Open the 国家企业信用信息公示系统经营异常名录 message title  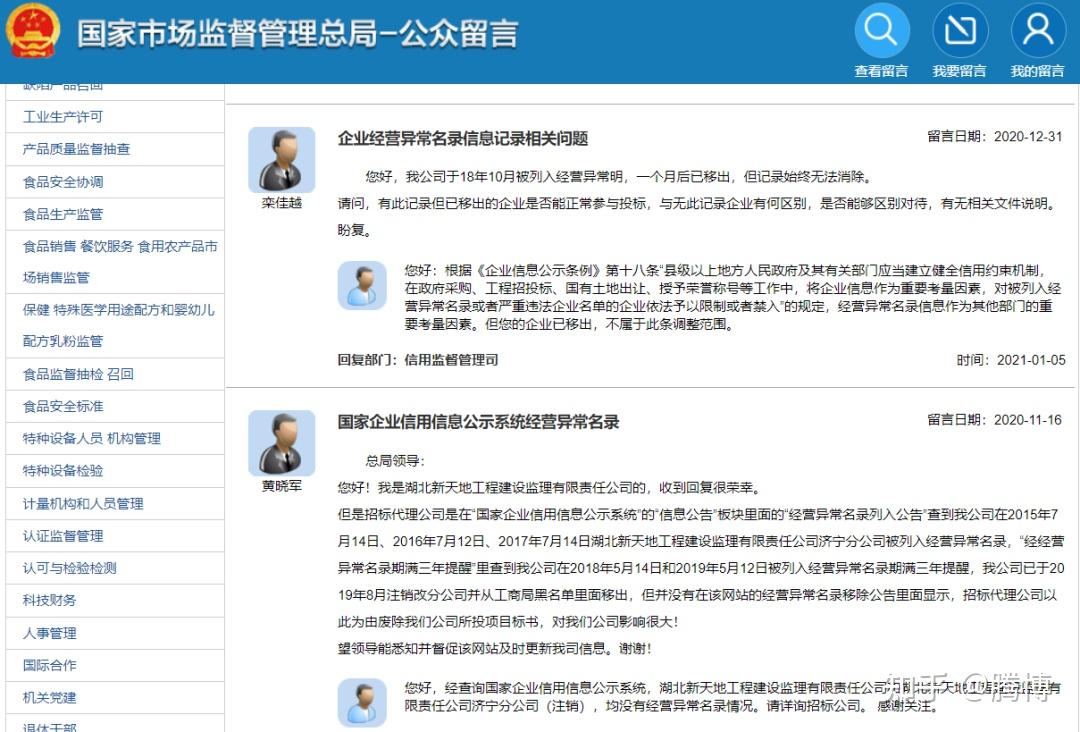[478, 421]
